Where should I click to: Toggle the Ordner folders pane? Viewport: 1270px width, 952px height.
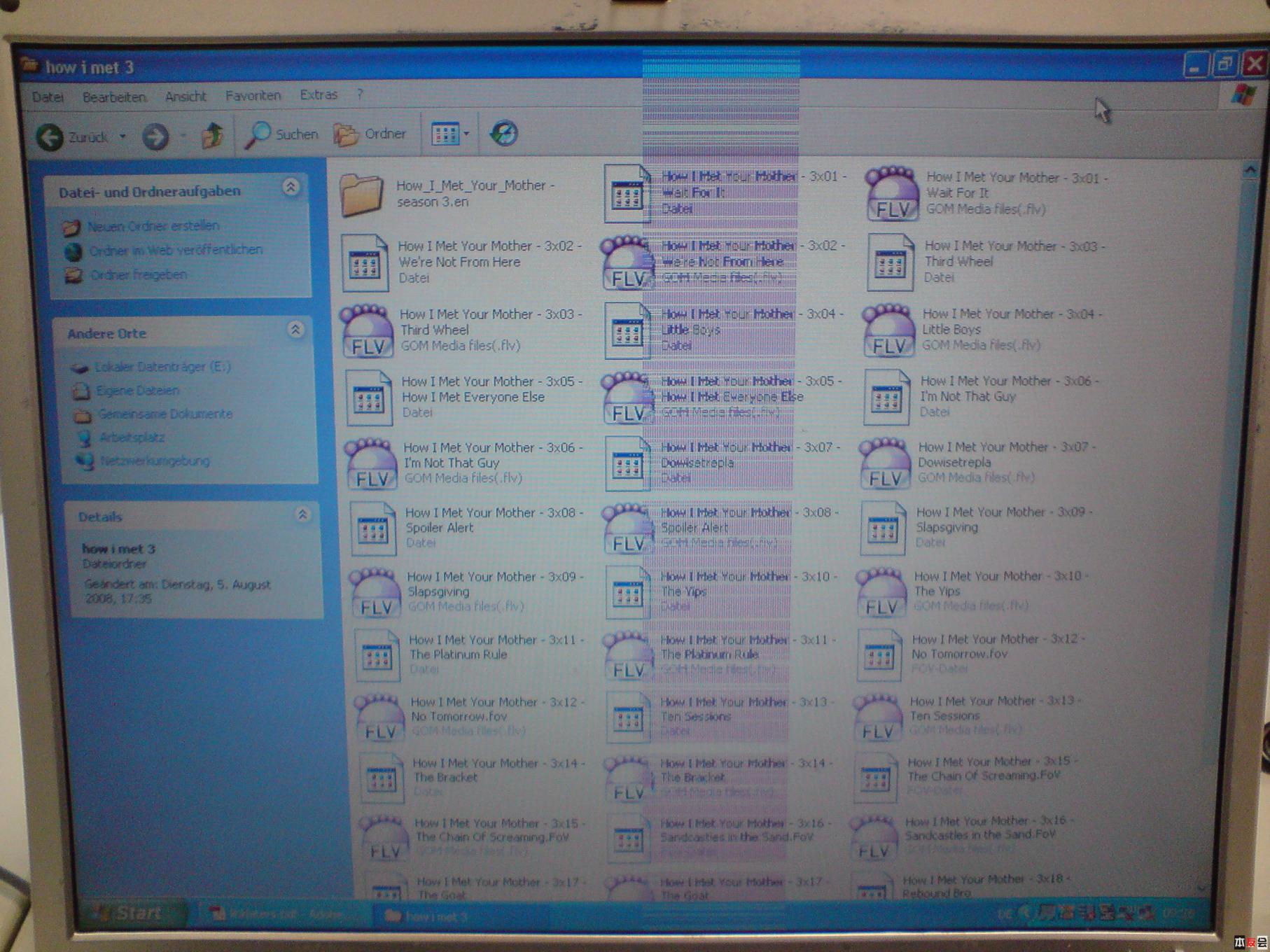[x=370, y=134]
